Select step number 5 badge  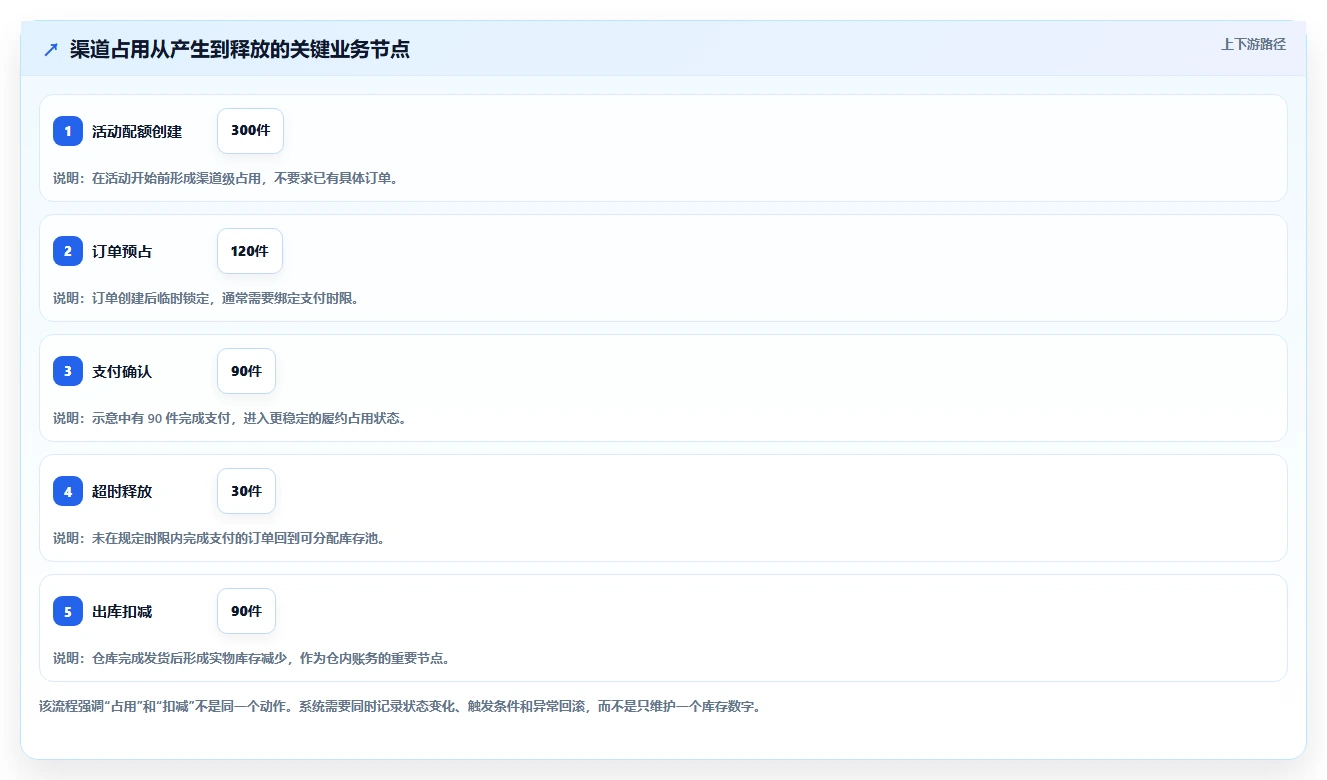click(68, 611)
